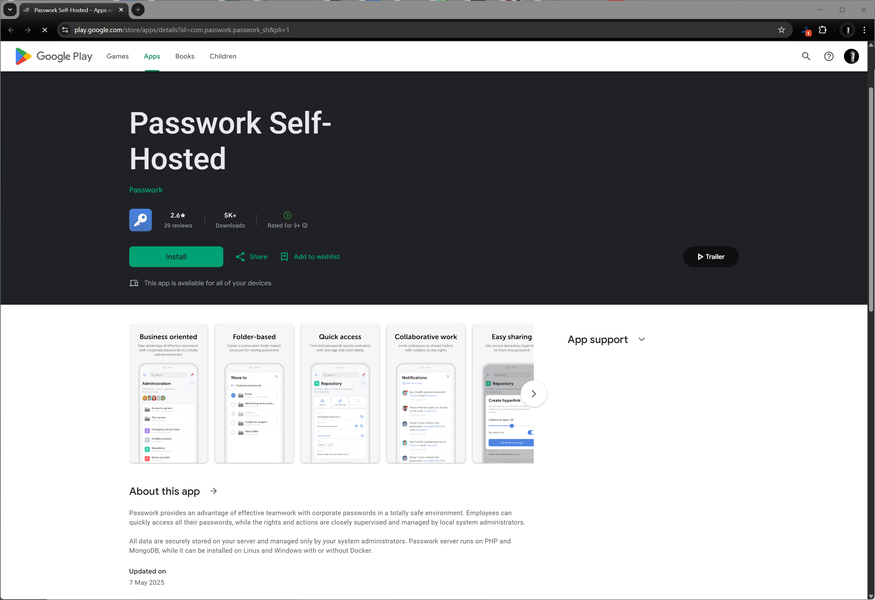Open Chrome three-dot menu
Viewport: 875px width, 600px height.
[x=864, y=30]
